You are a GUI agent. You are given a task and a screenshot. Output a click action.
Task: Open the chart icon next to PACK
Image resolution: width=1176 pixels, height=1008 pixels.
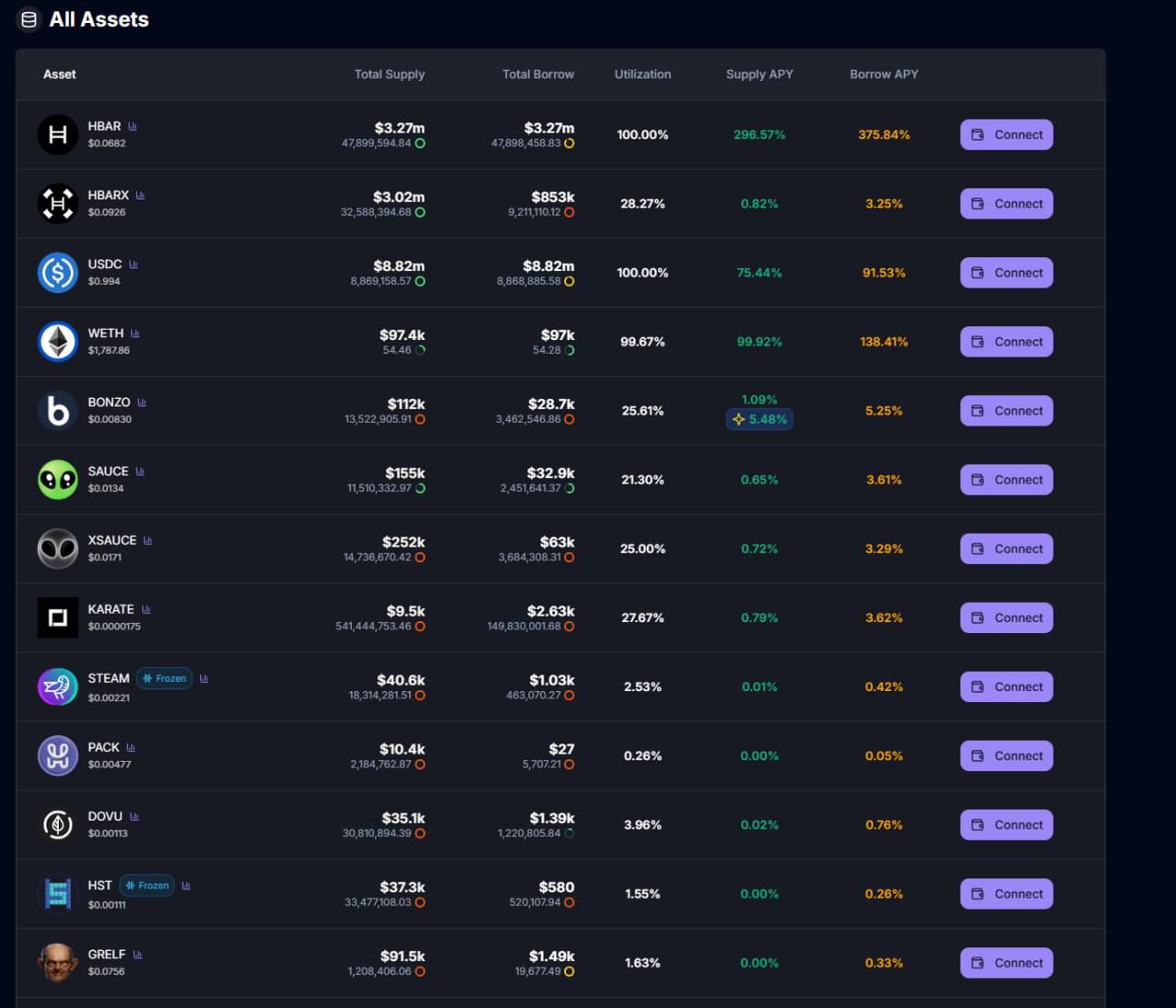pyautogui.click(x=130, y=747)
